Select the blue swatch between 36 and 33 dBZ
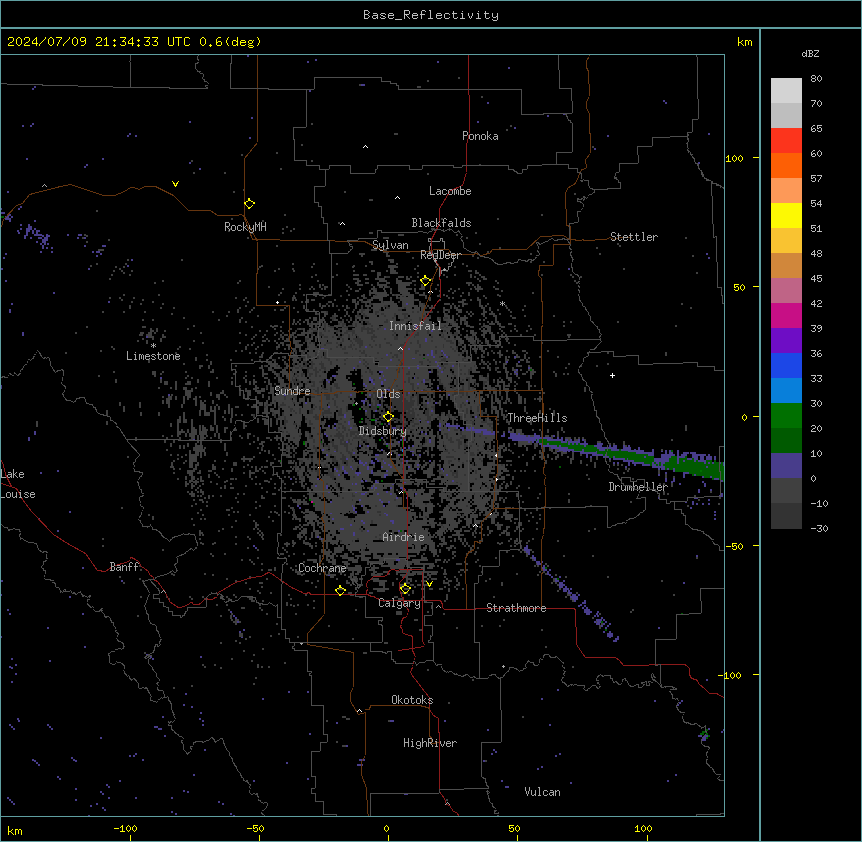 coord(786,365)
